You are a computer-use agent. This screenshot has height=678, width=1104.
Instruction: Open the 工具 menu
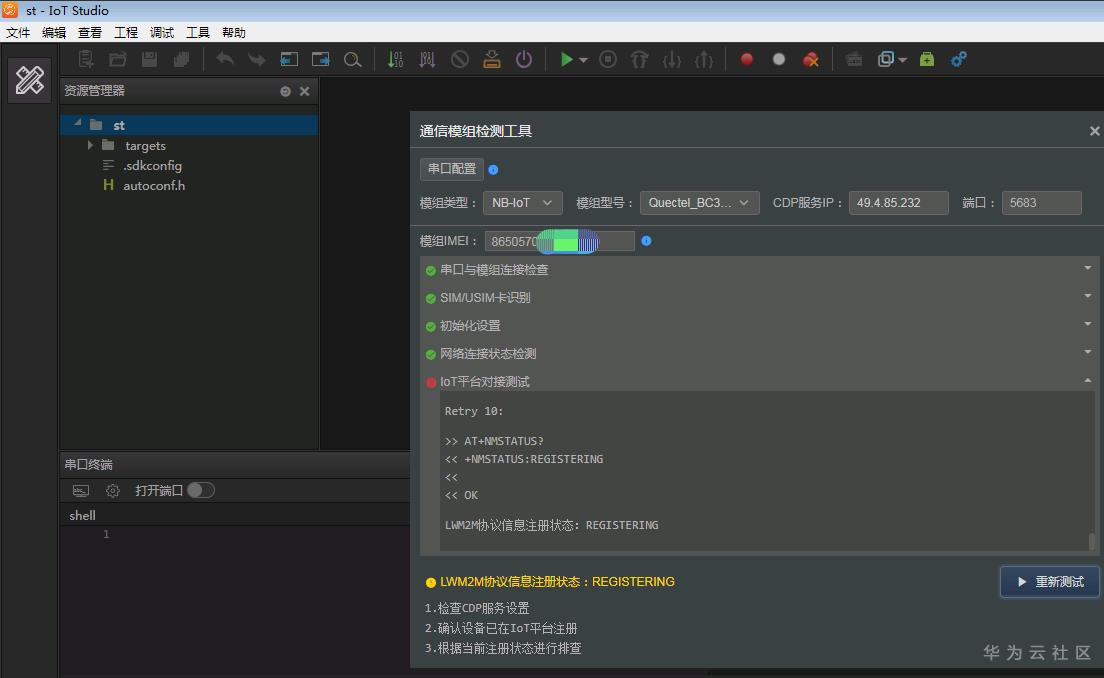pyautogui.click(x=197, y=32)
